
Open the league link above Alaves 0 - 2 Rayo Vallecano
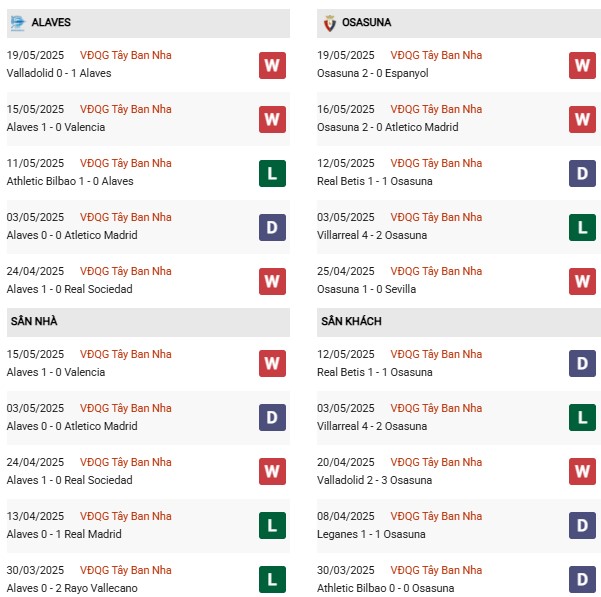tap(125, 570)
